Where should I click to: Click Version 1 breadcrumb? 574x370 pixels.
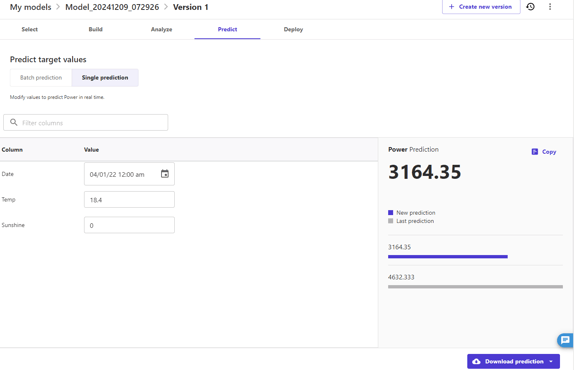(x=190, y=7)
